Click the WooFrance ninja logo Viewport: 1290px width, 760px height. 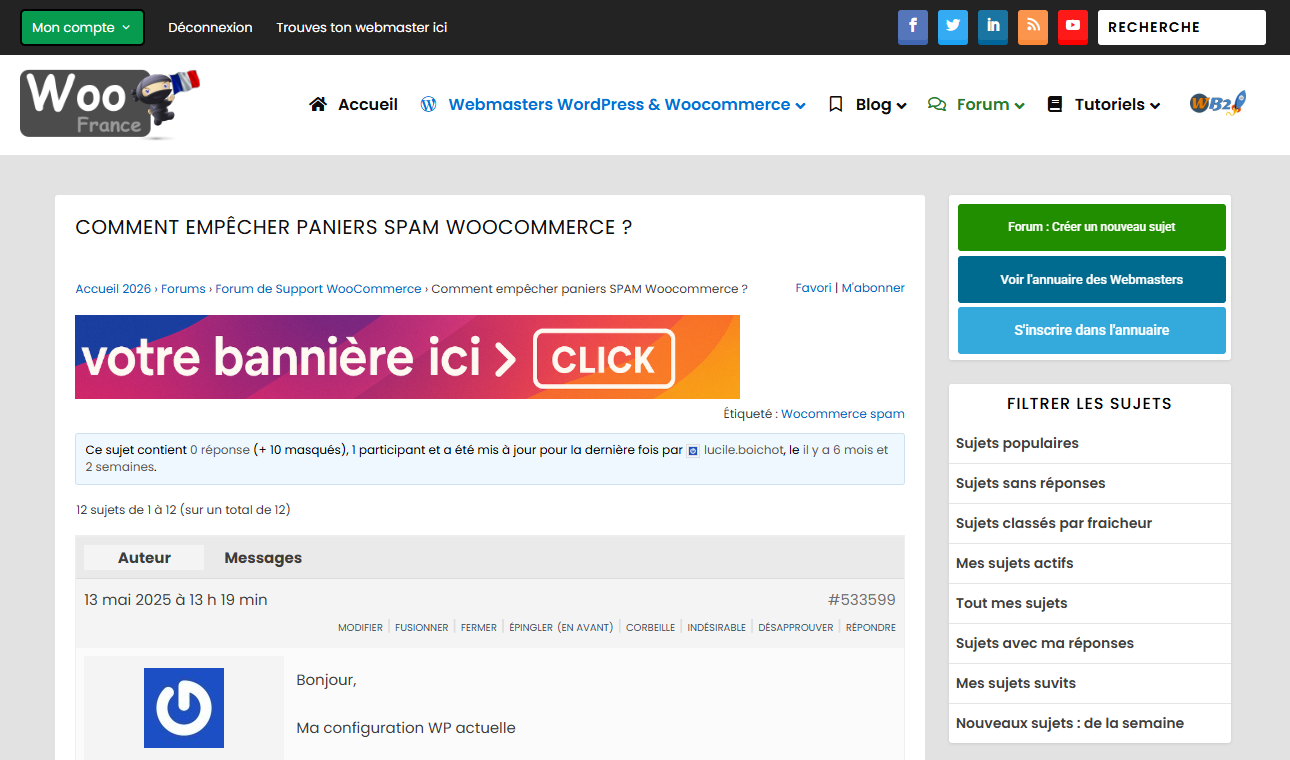[108, 104]
